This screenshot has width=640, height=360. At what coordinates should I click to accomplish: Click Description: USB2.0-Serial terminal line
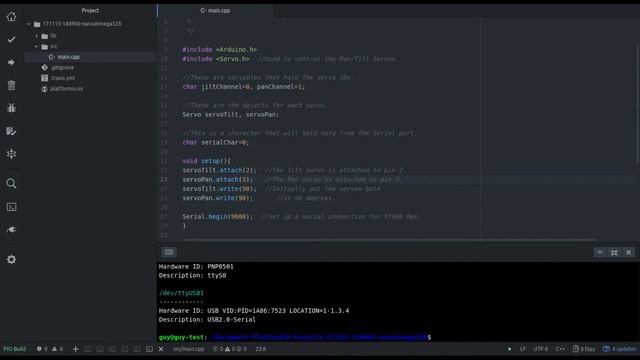point(207,320)
